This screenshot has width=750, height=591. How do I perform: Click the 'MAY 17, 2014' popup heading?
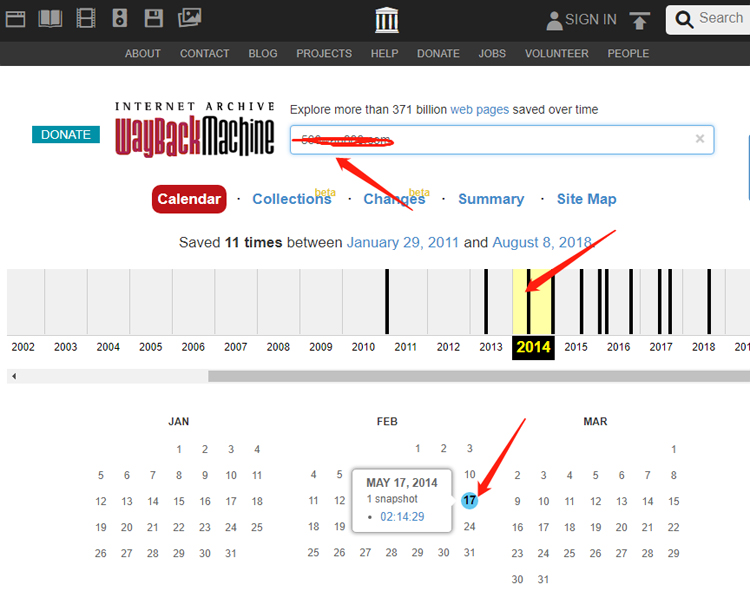tap(402, 483)
